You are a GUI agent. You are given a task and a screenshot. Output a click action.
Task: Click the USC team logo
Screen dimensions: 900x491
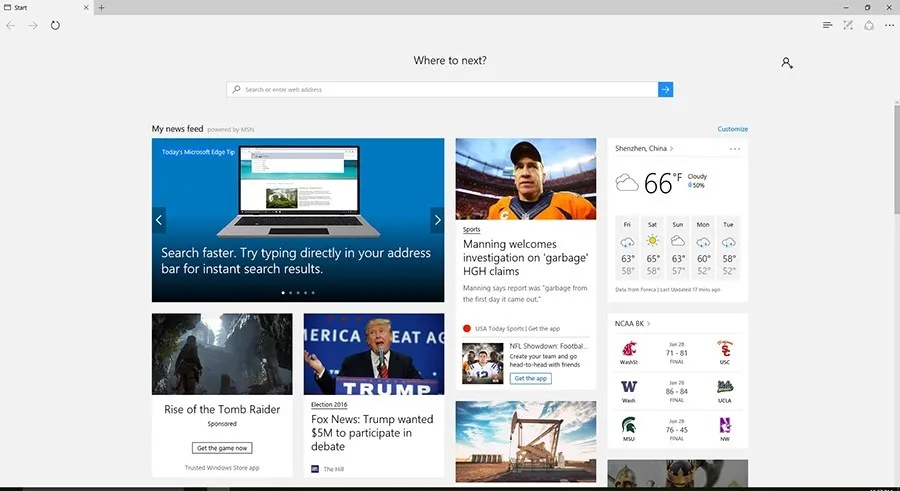[x=725, y=349]
